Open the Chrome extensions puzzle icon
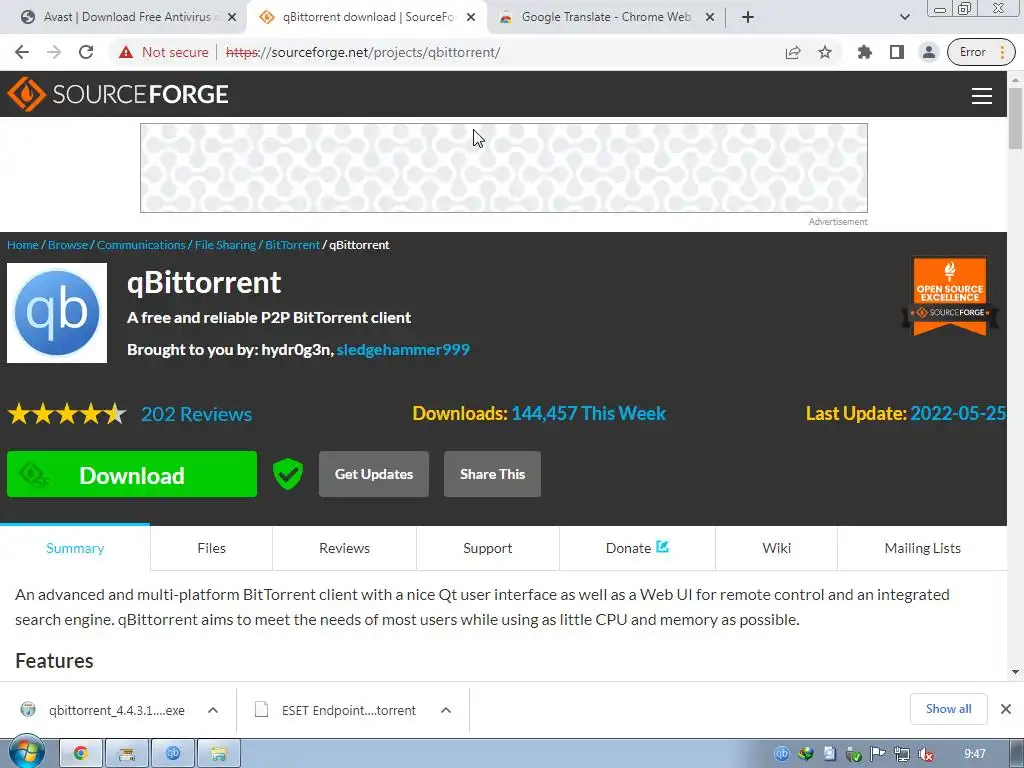The width and height of the screenshot is (1024, 768). pos(865,52)
